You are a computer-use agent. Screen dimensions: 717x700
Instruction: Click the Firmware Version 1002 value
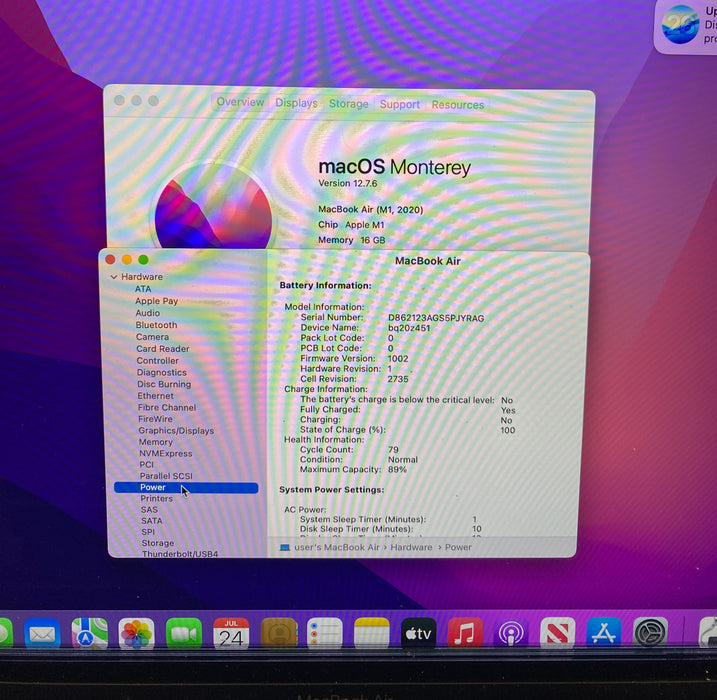(398, 358)
